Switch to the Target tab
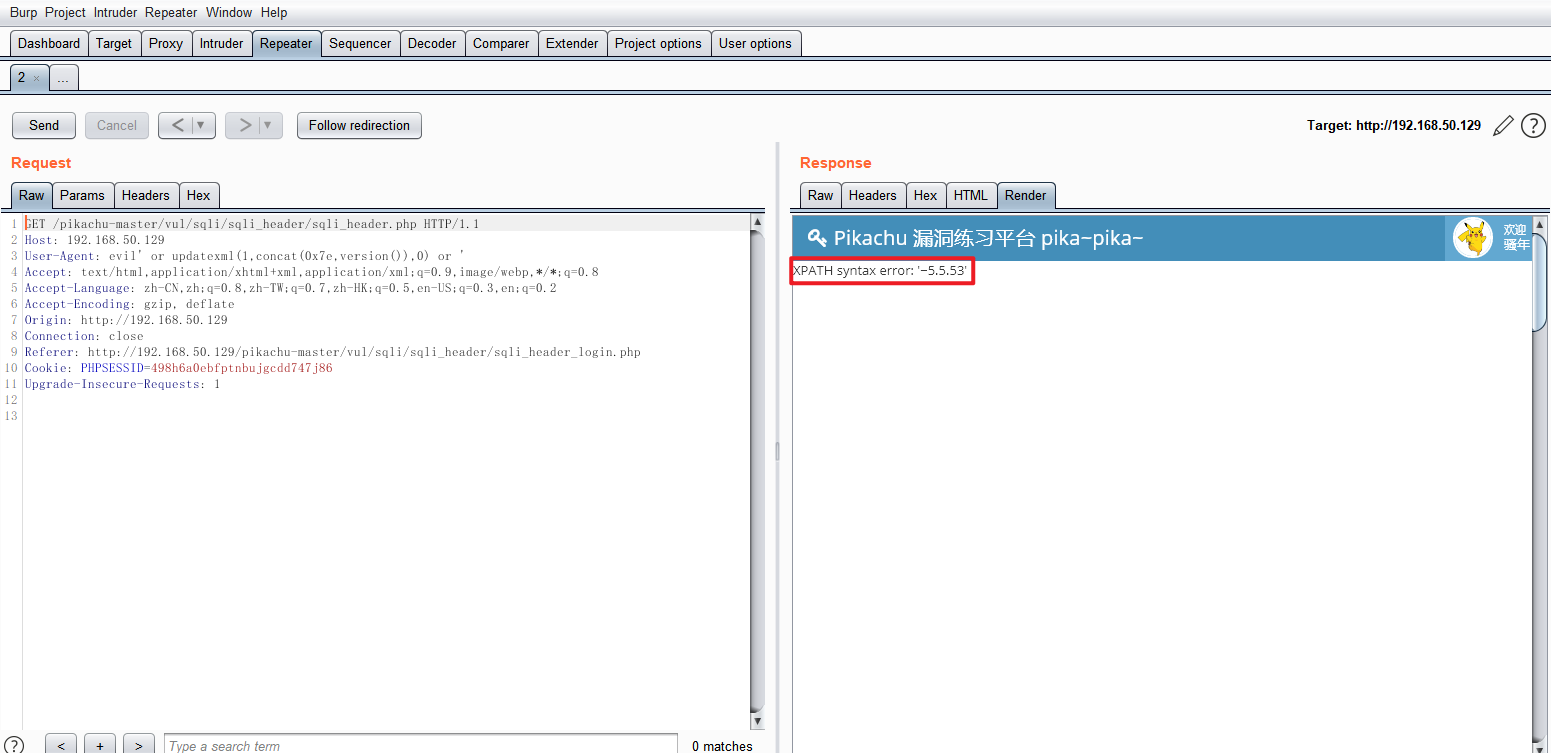This screenshot has height=753, width=1551. 114,44
